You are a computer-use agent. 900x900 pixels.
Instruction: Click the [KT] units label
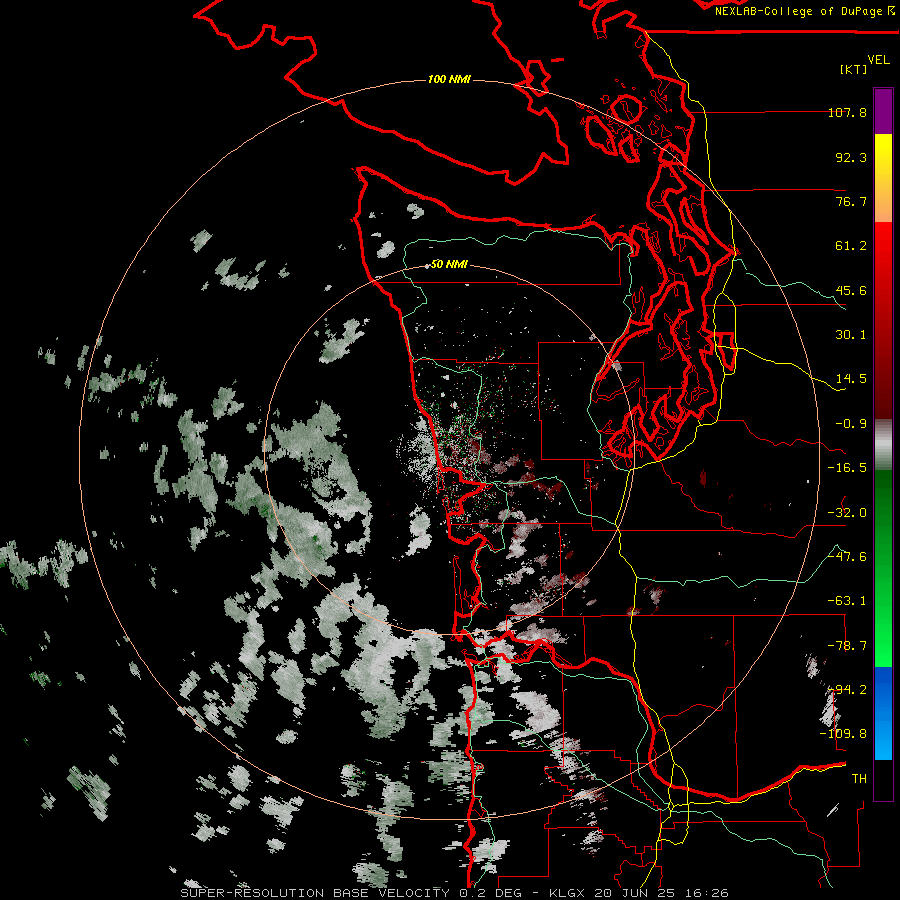(x=854, y=69)
